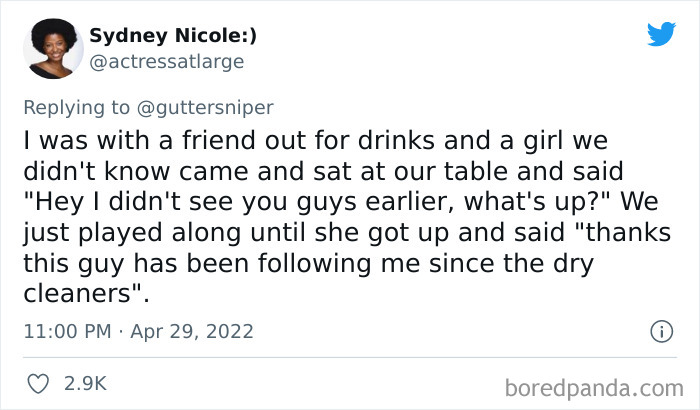This screenshot has height=410, width=700.
Task: Open the @actressatlarge handle
Action: [x=167, y=61]
